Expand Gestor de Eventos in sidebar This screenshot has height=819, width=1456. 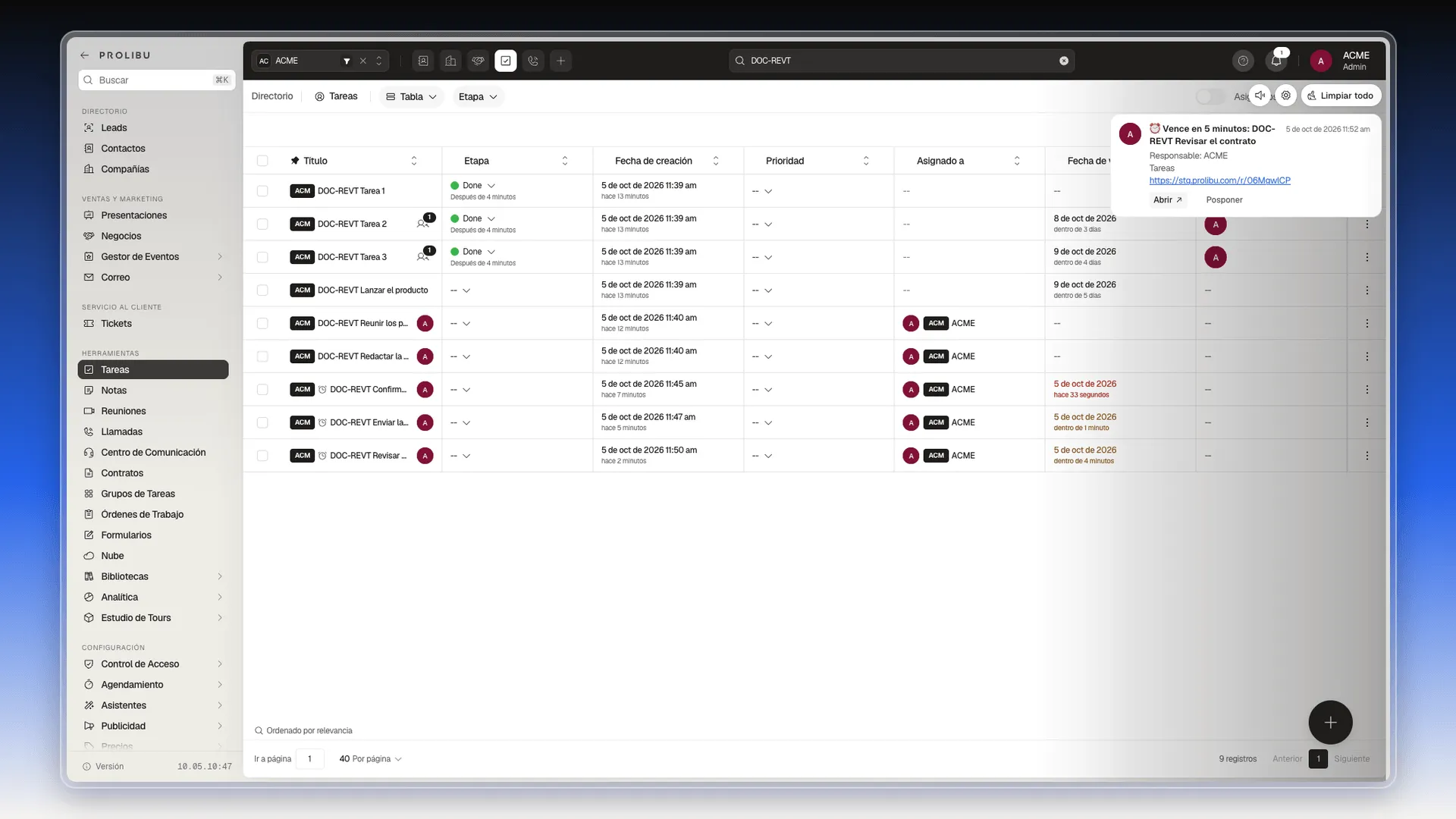(220, 256)
